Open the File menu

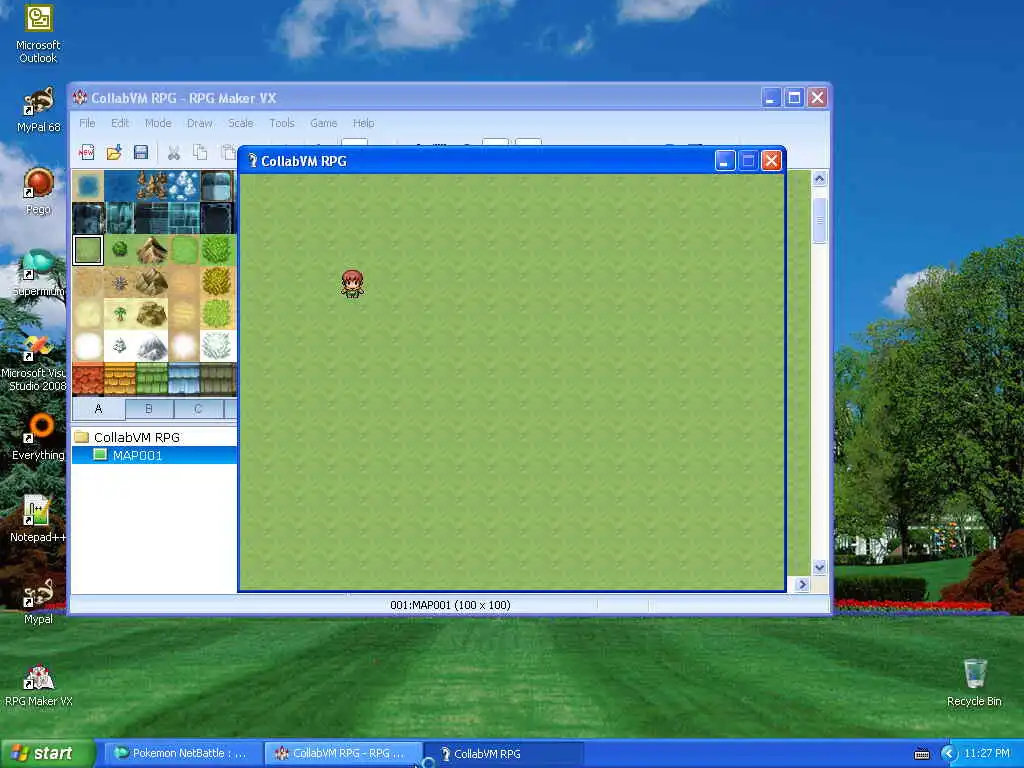click(x=87, y=123)
